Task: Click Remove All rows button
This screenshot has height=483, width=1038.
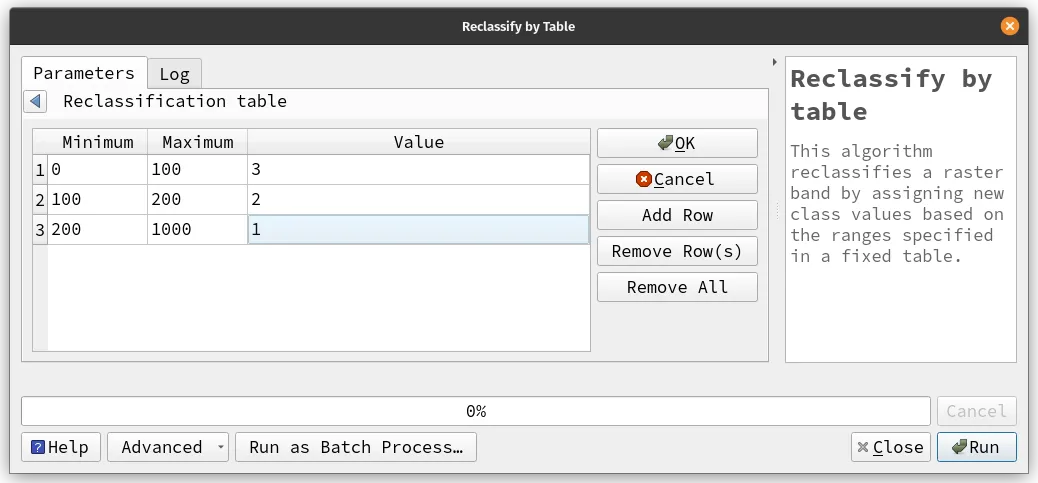Action: tap(677, 287)
